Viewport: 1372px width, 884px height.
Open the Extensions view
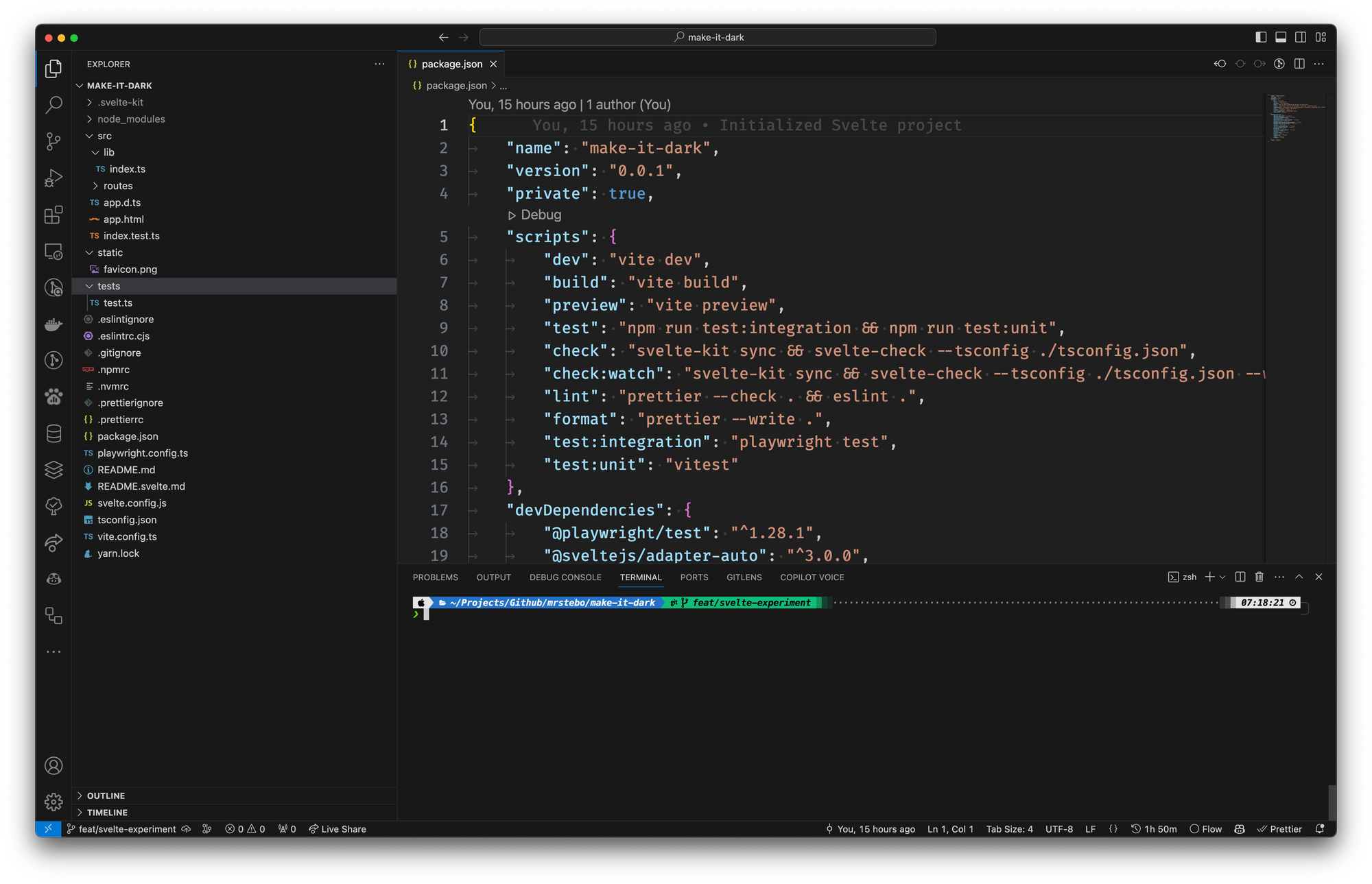[54, 215]
